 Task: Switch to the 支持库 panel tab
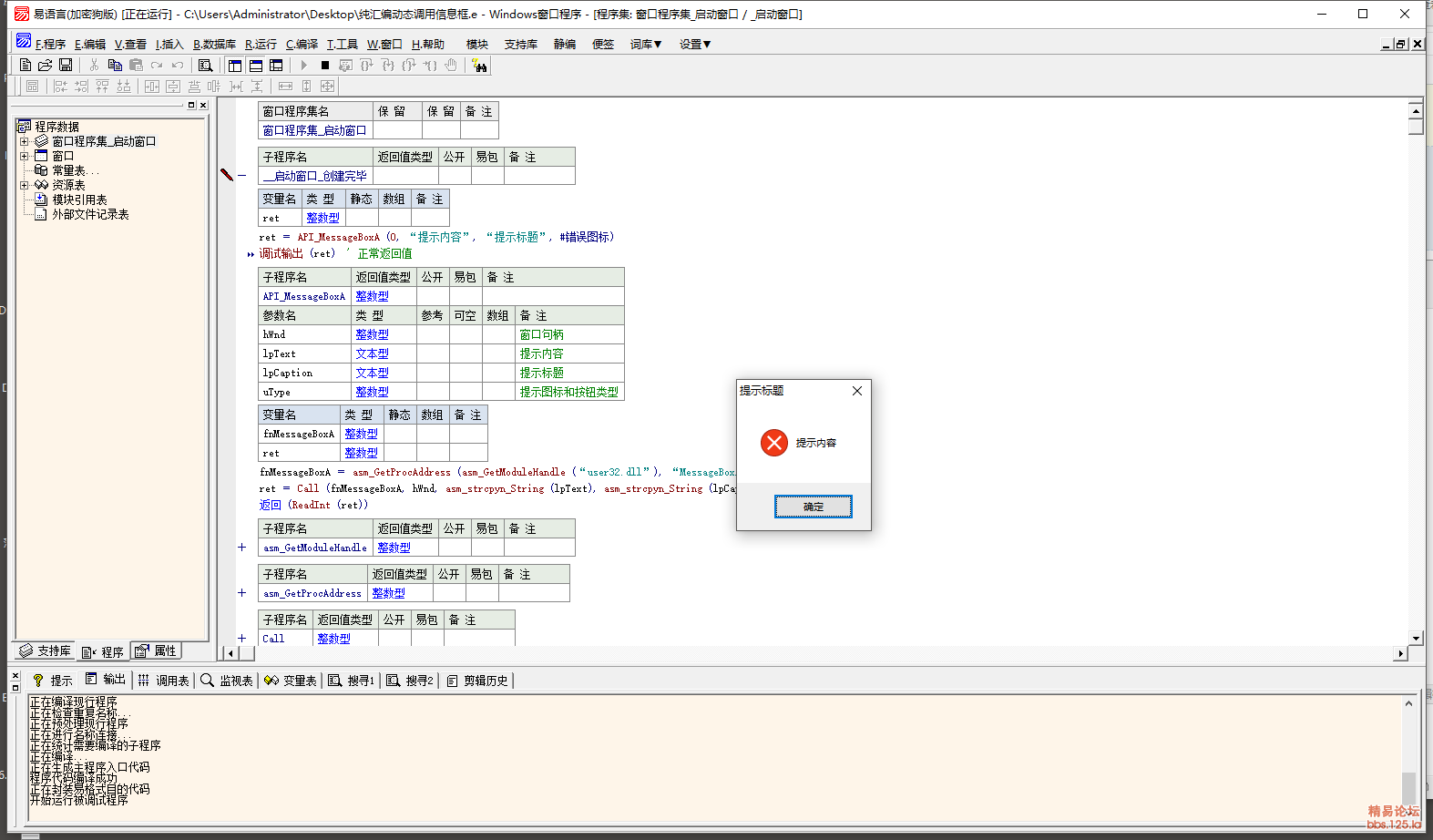pos(46,650)
